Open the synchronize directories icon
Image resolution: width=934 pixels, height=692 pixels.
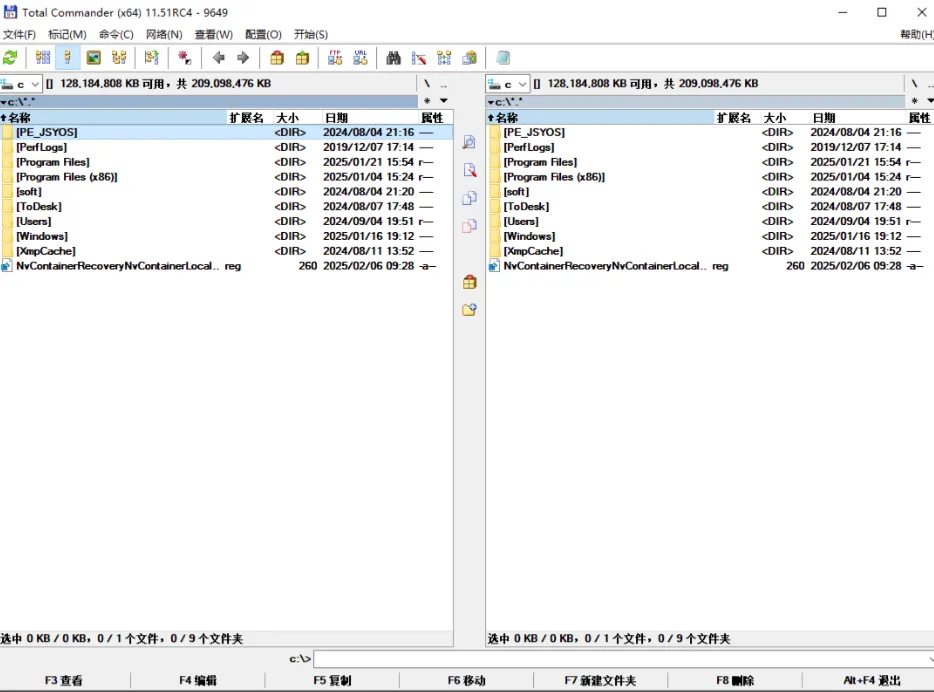click(x=444, y=58)
